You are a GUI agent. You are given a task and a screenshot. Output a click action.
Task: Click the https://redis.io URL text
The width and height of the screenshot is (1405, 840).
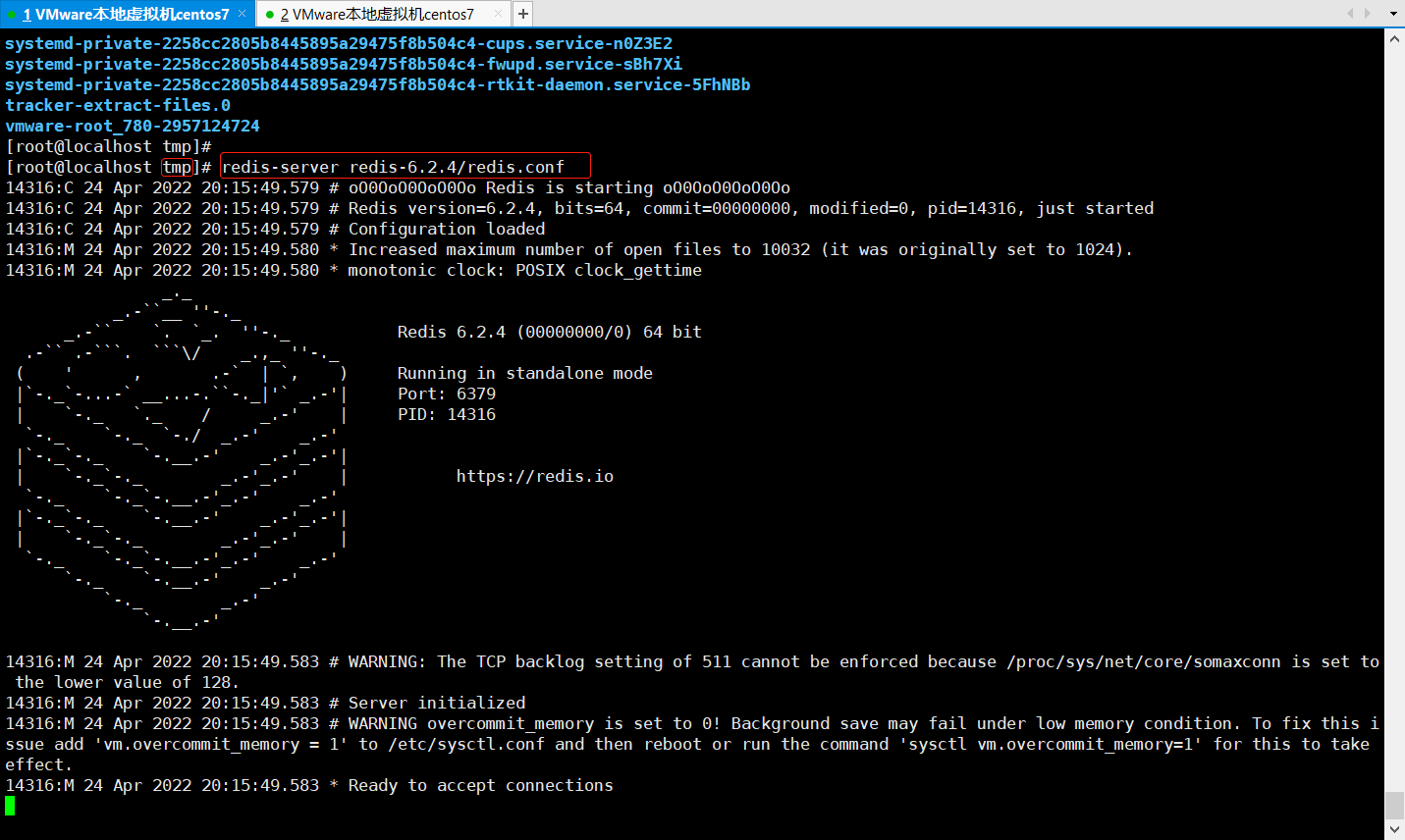pos(535,476)
